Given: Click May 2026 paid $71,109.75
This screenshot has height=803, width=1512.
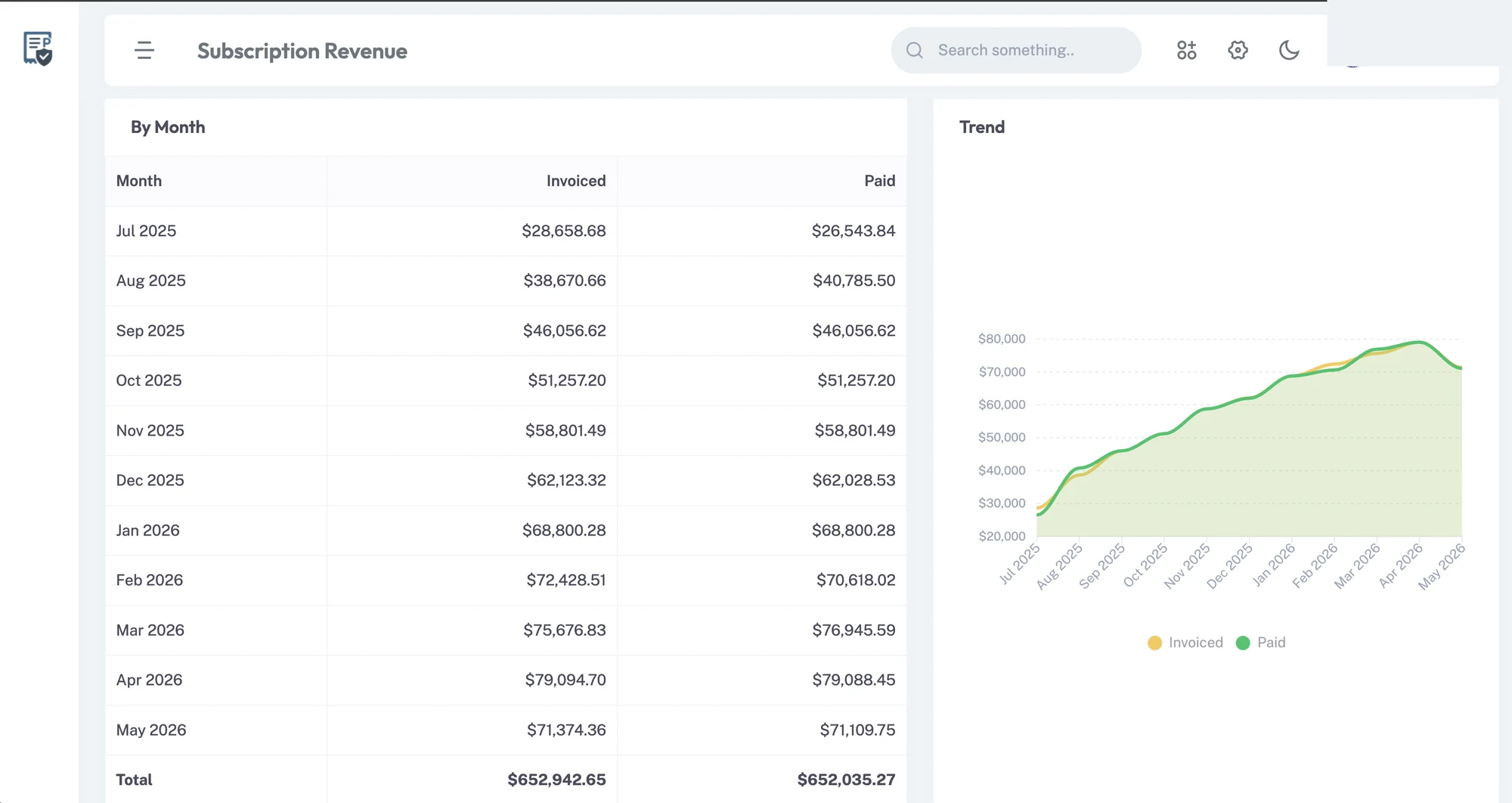Looking at the screenshot, I should (x=857, y=730).
